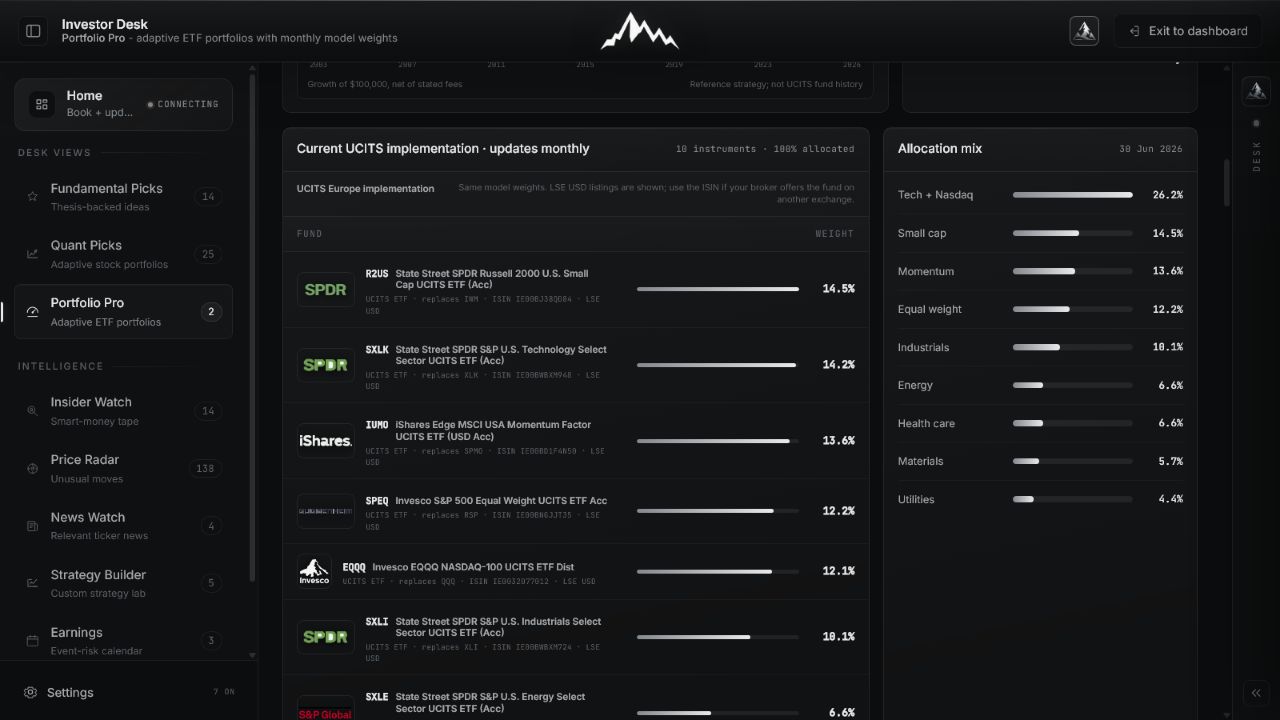Click State Street SPDR Russell 2000 fund name
1280x720 pixels.
pos(492,279)
